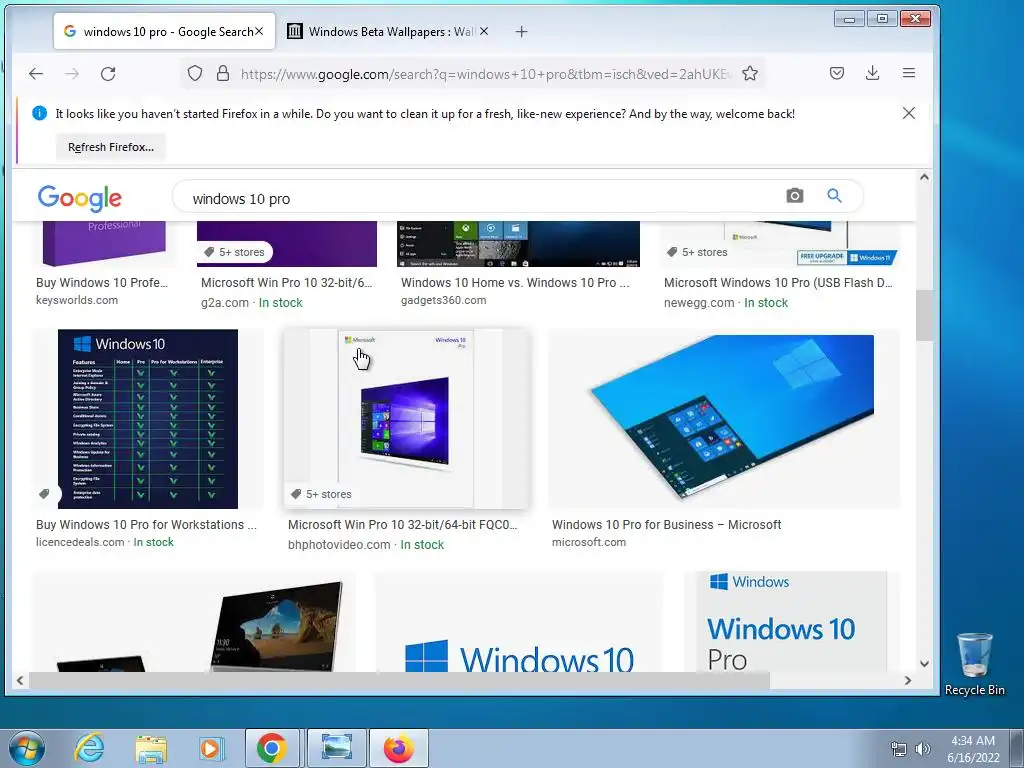Viewport: 1024px width, 768px height.
Task: Open the volume speaker tray icon
Action: (923, 749)
